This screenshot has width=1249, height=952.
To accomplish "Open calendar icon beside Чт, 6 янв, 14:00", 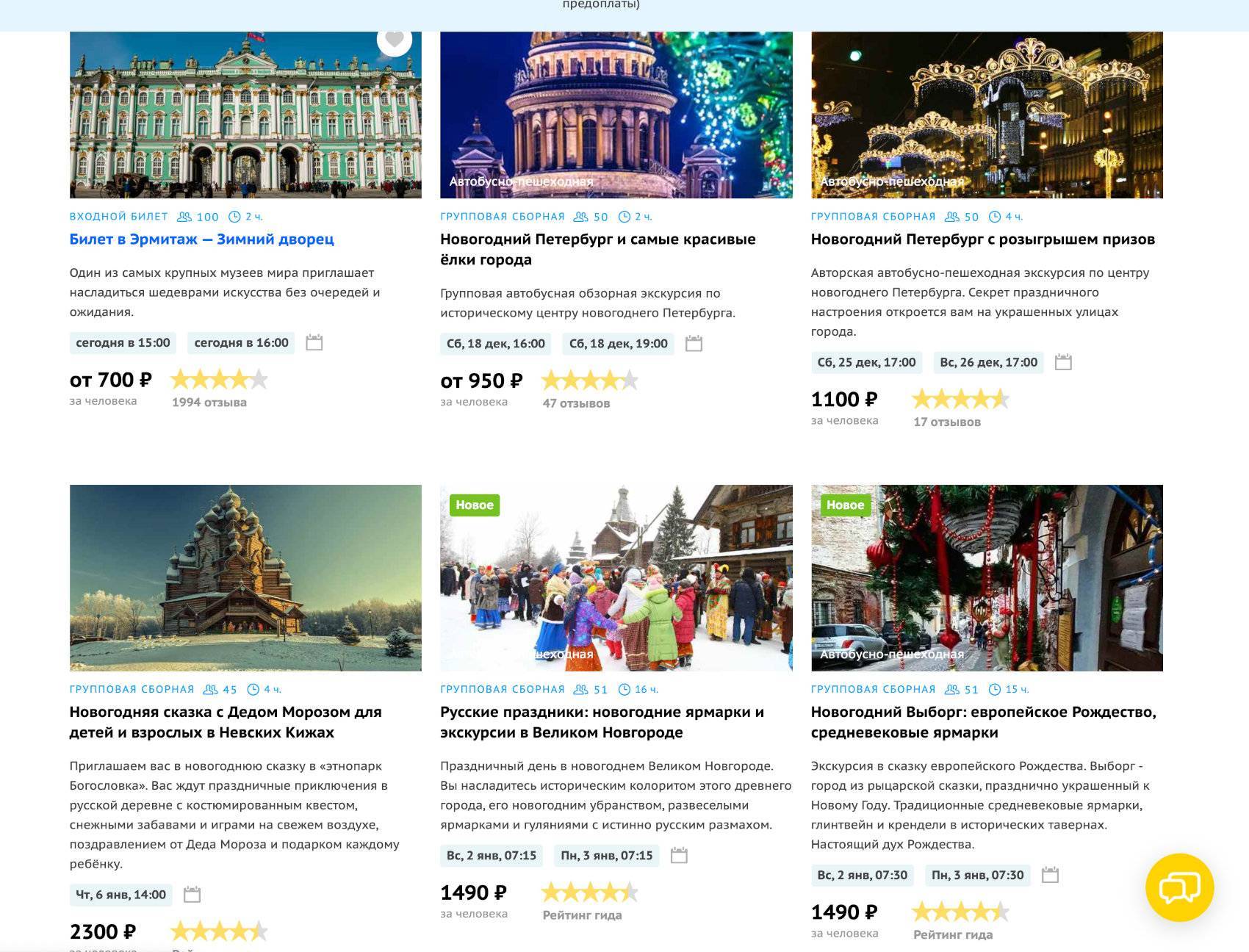I will tap(192, 895).
